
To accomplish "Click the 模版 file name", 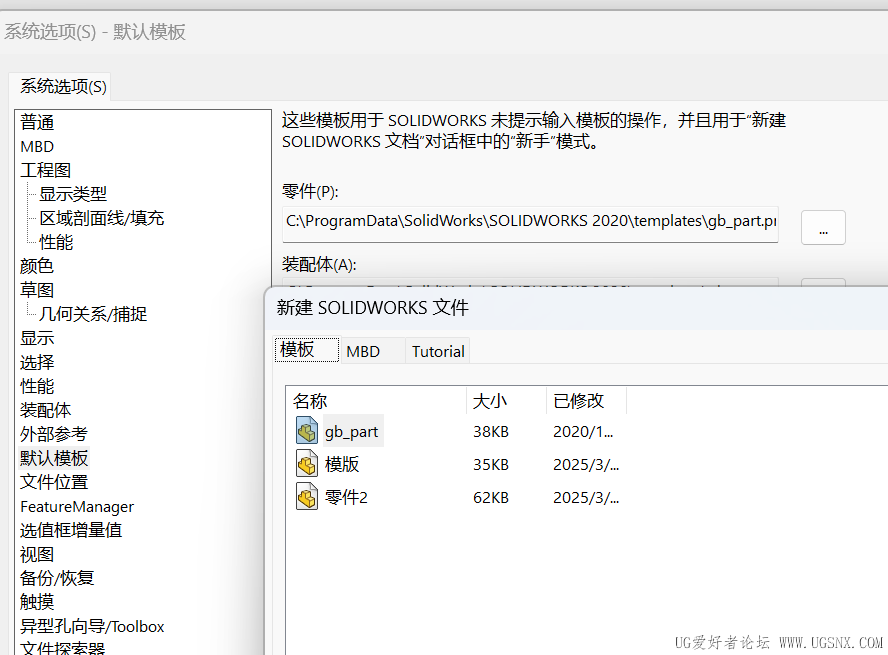I will click(342, 464).
